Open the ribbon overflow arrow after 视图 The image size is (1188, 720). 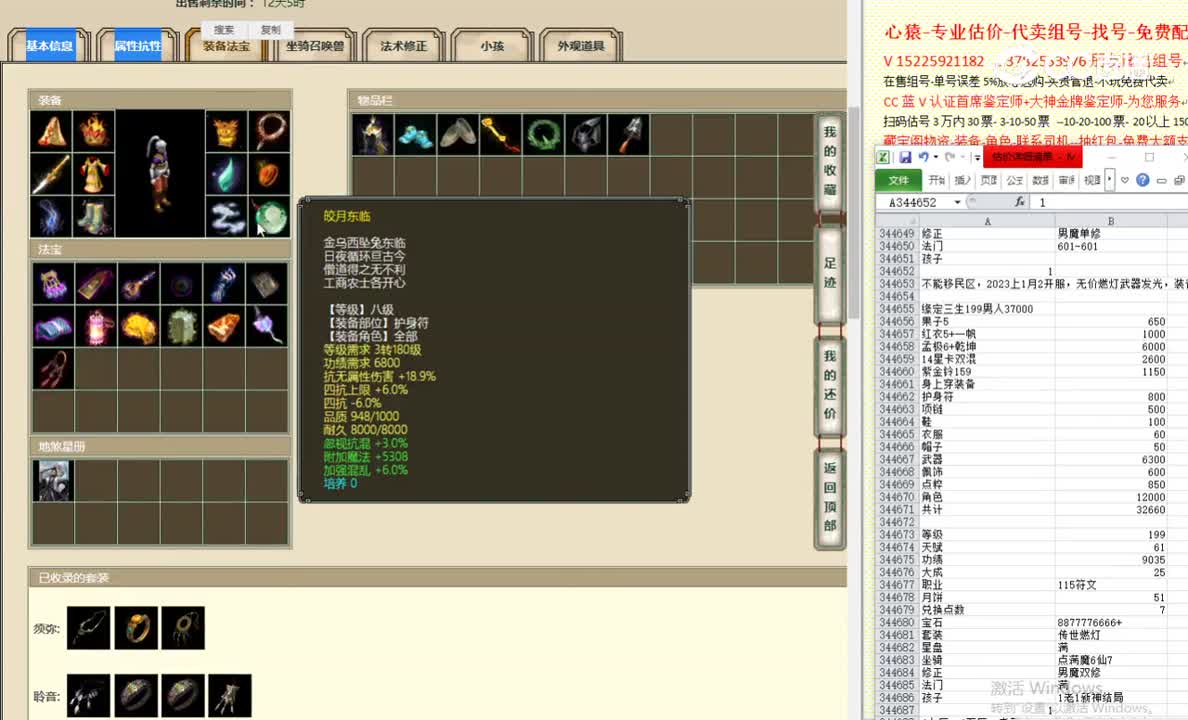(x=1109, y=181)
